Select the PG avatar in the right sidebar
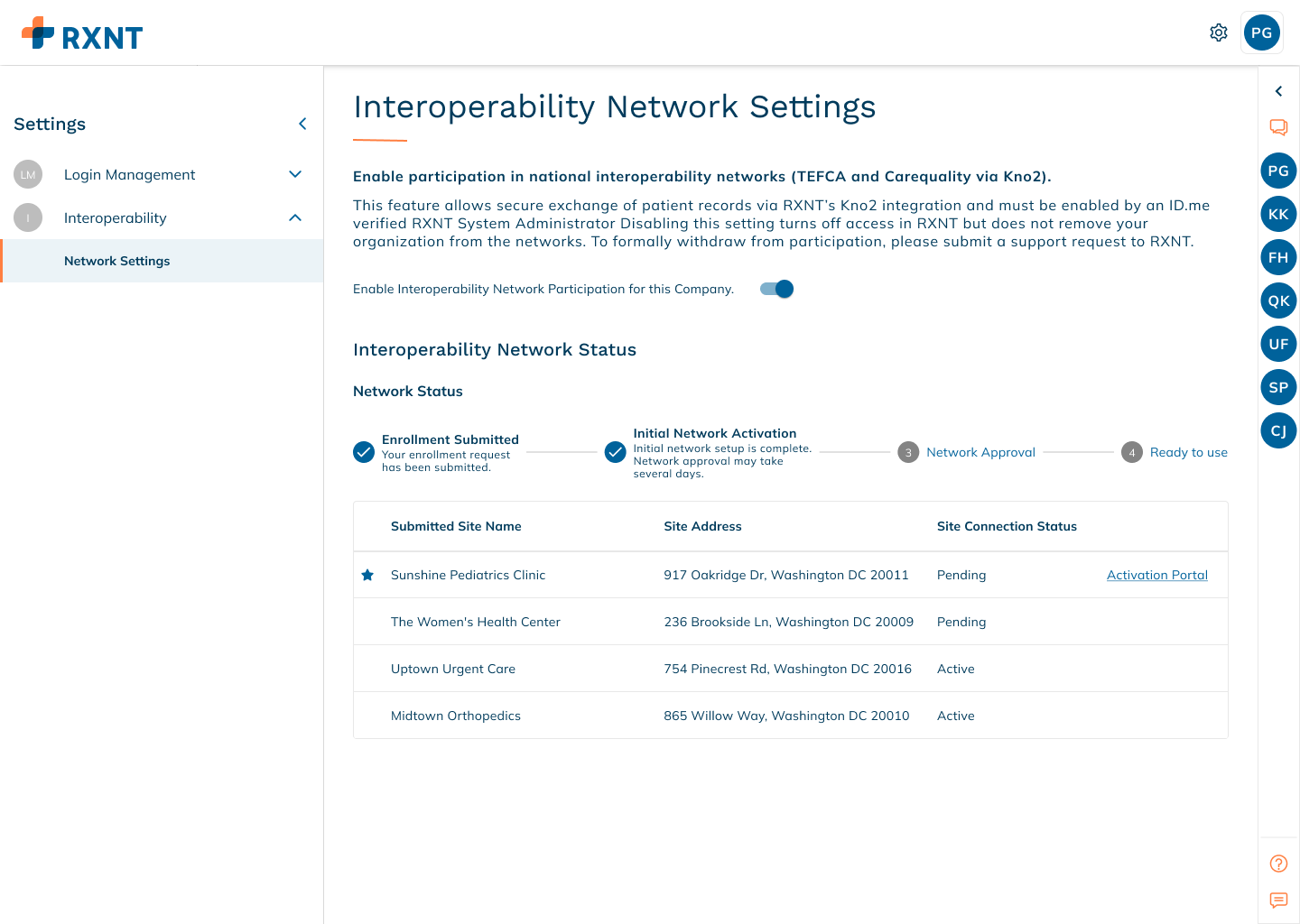This screenshot has height=924, width=1300. tap(1278, 171)
